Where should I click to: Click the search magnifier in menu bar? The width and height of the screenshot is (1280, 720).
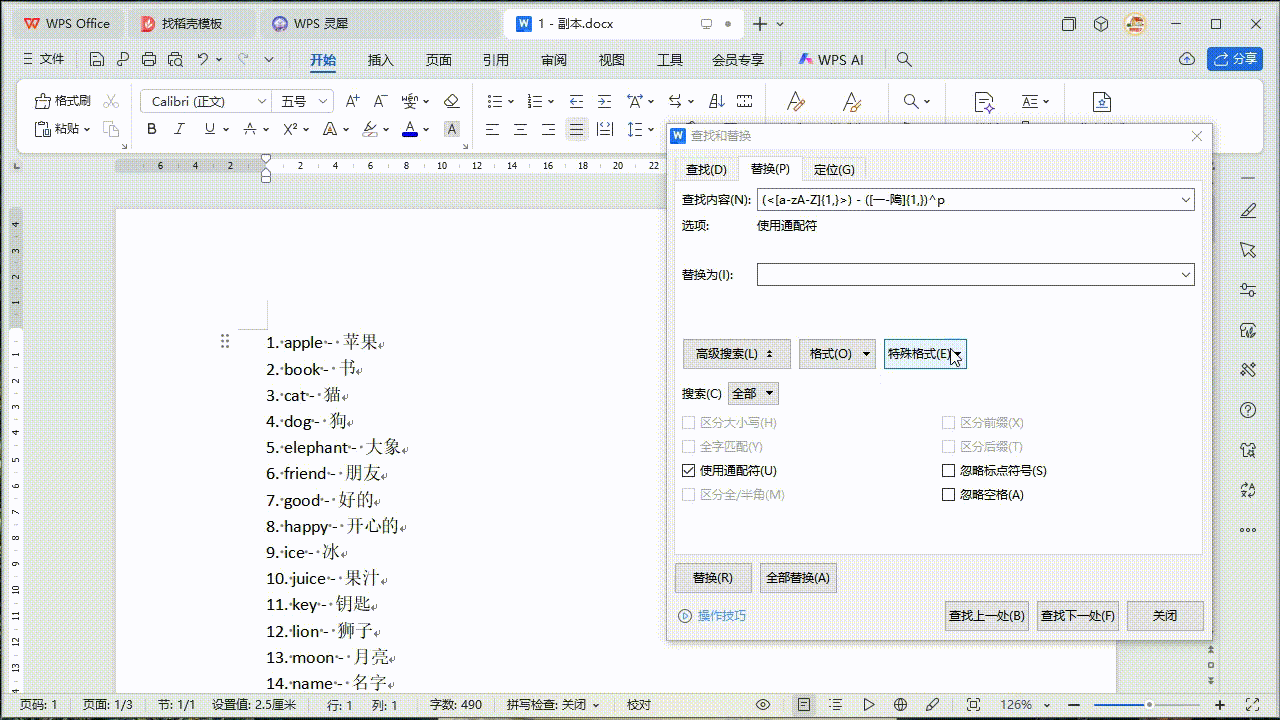pyautogui.click(x=904, y=59)
